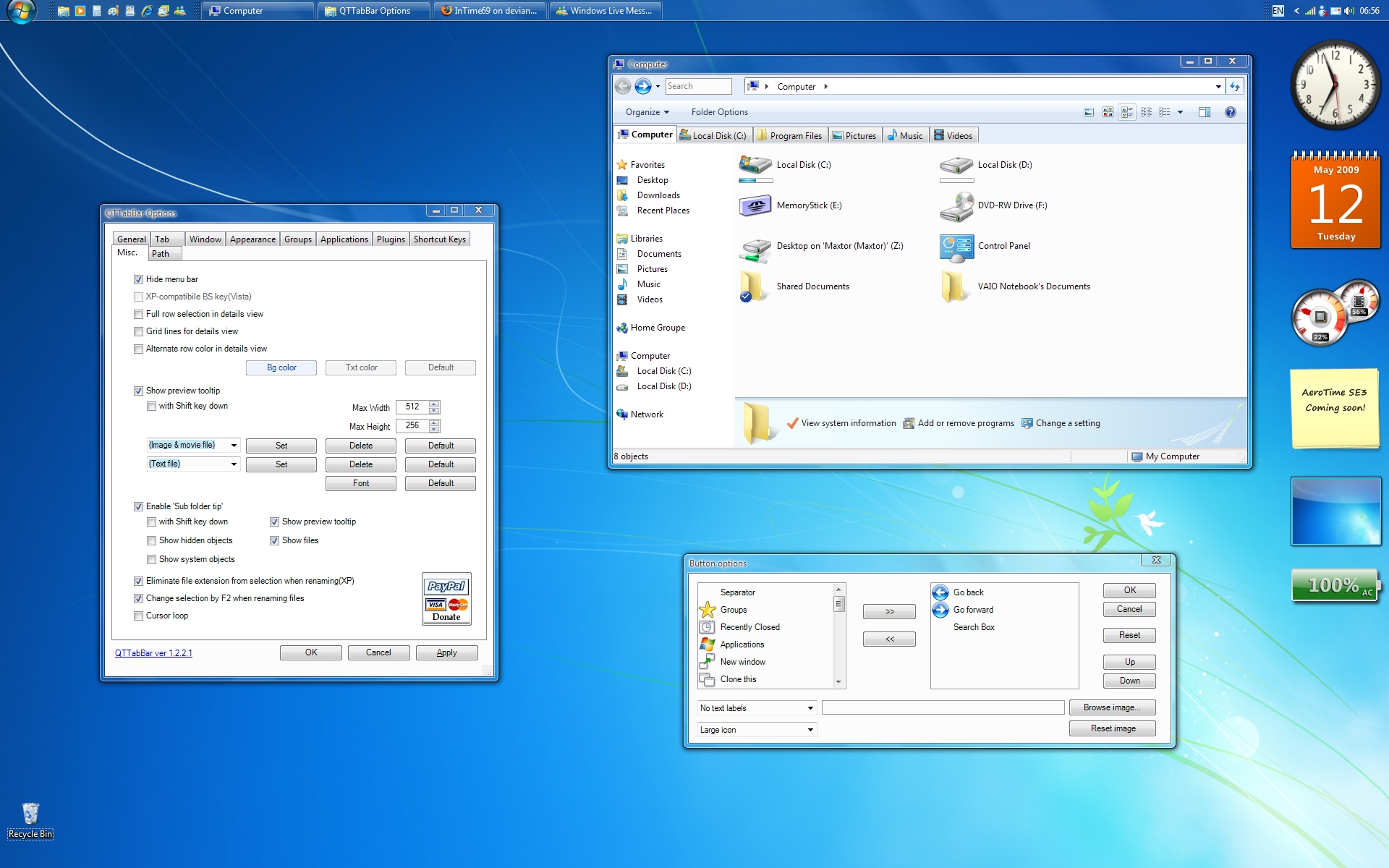Select the New window icon in list
The image size is (1389, 868).
coord(707,661)
